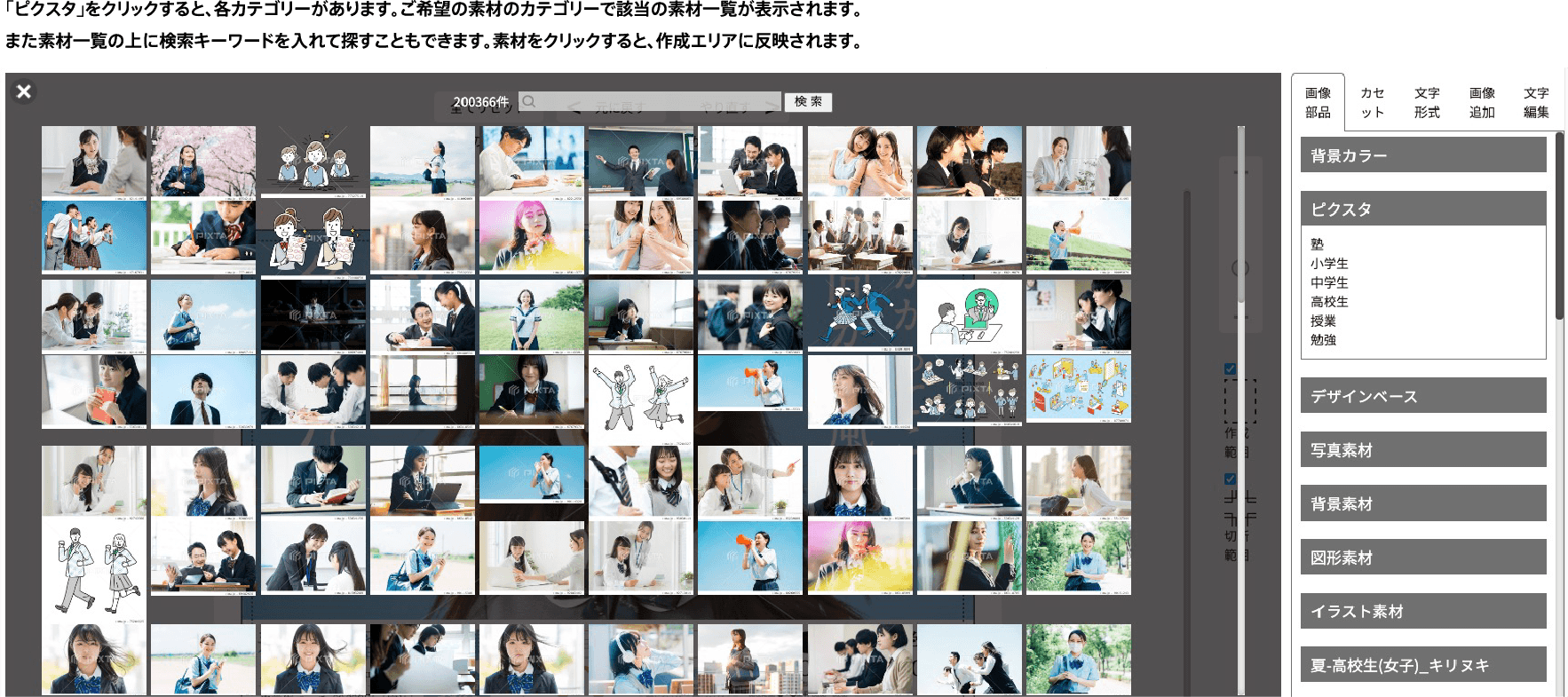Click the right panel vertical scrollbar
Image resolution: width=1568 pixels, height=697 pixels.
point(1559,226)
